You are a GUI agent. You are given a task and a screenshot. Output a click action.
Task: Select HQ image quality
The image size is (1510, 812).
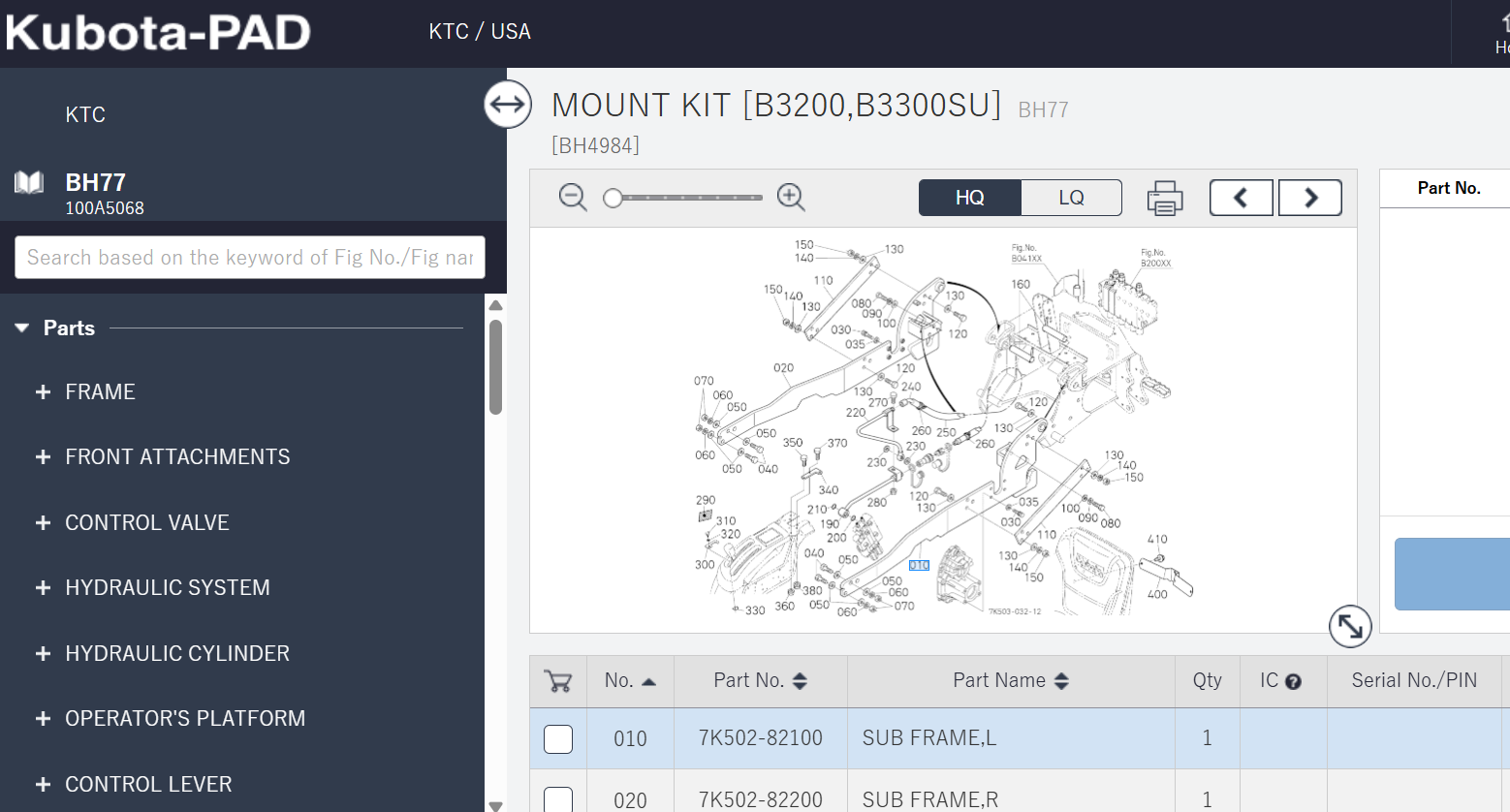[x=970, y=198]
